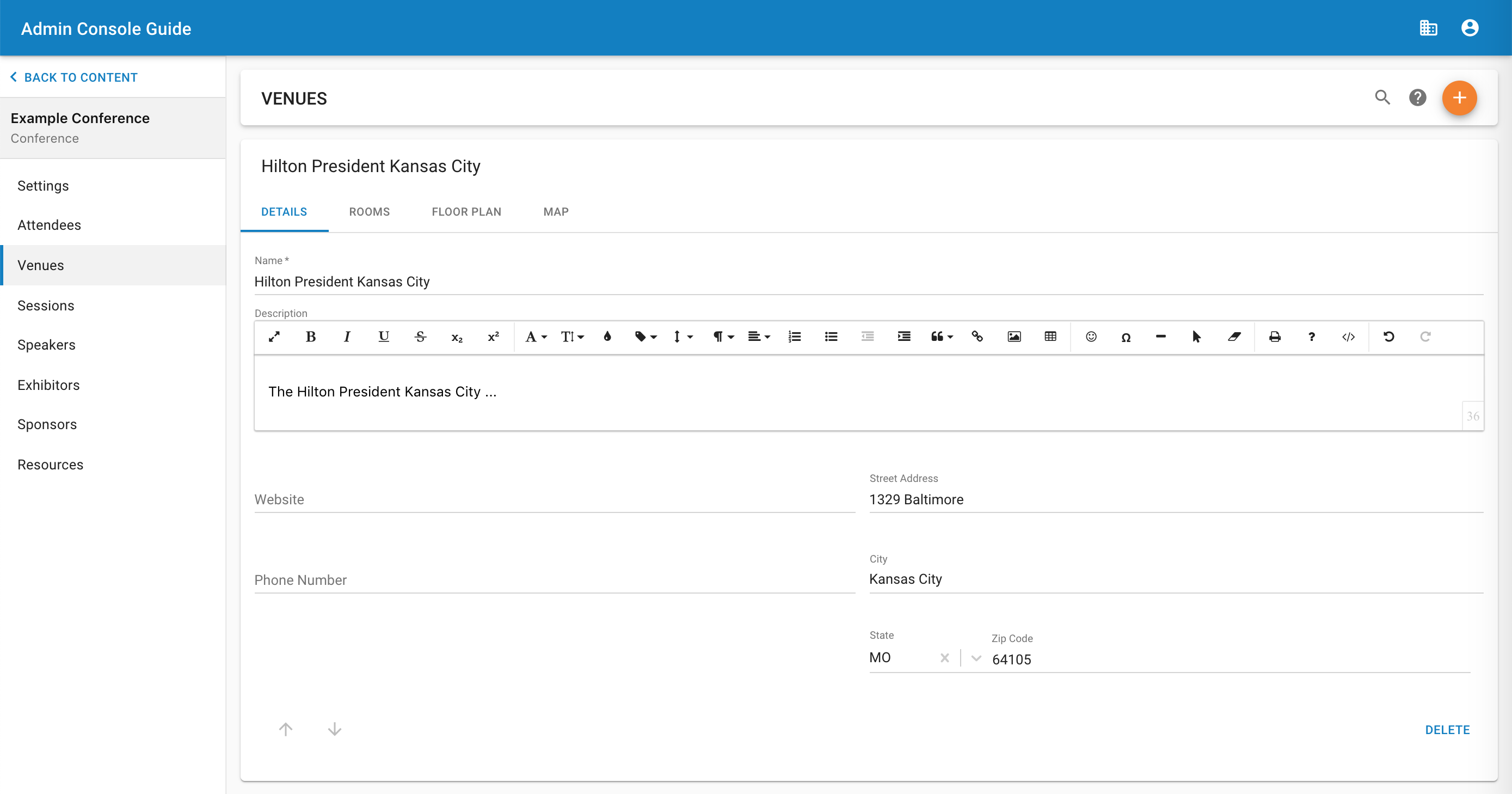This screenshot has height=794, width=1512.
Task: Open the paragraph format dropdown
Action: click(723, 337)
